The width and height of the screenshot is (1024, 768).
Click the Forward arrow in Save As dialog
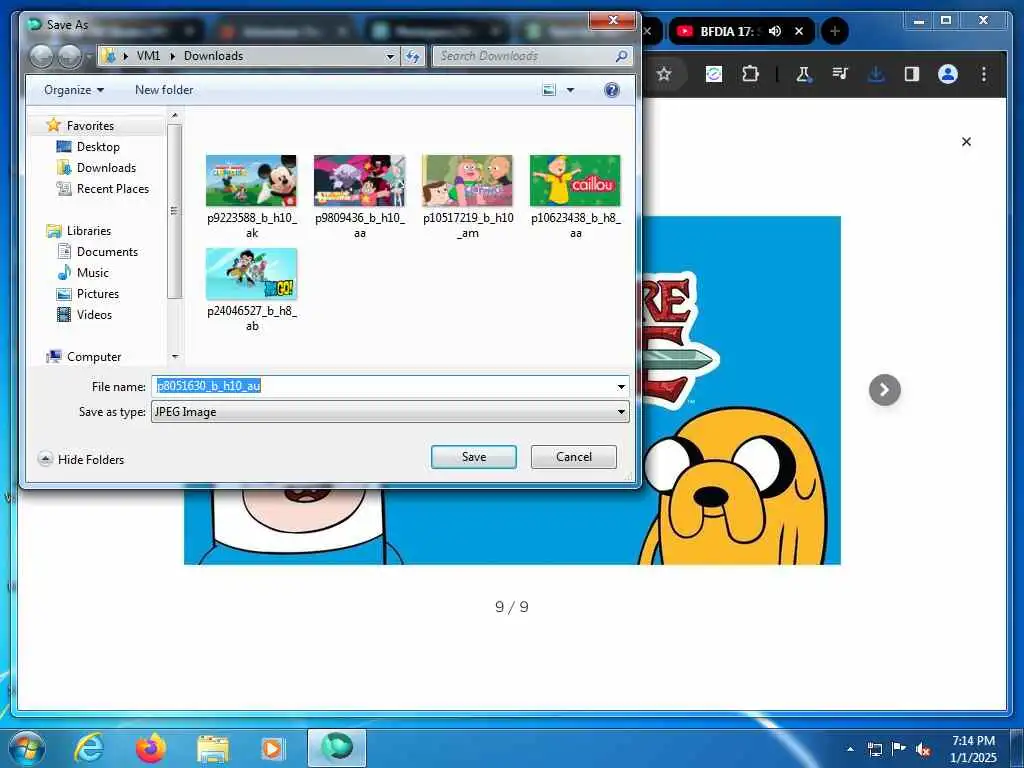coord(70,57)
